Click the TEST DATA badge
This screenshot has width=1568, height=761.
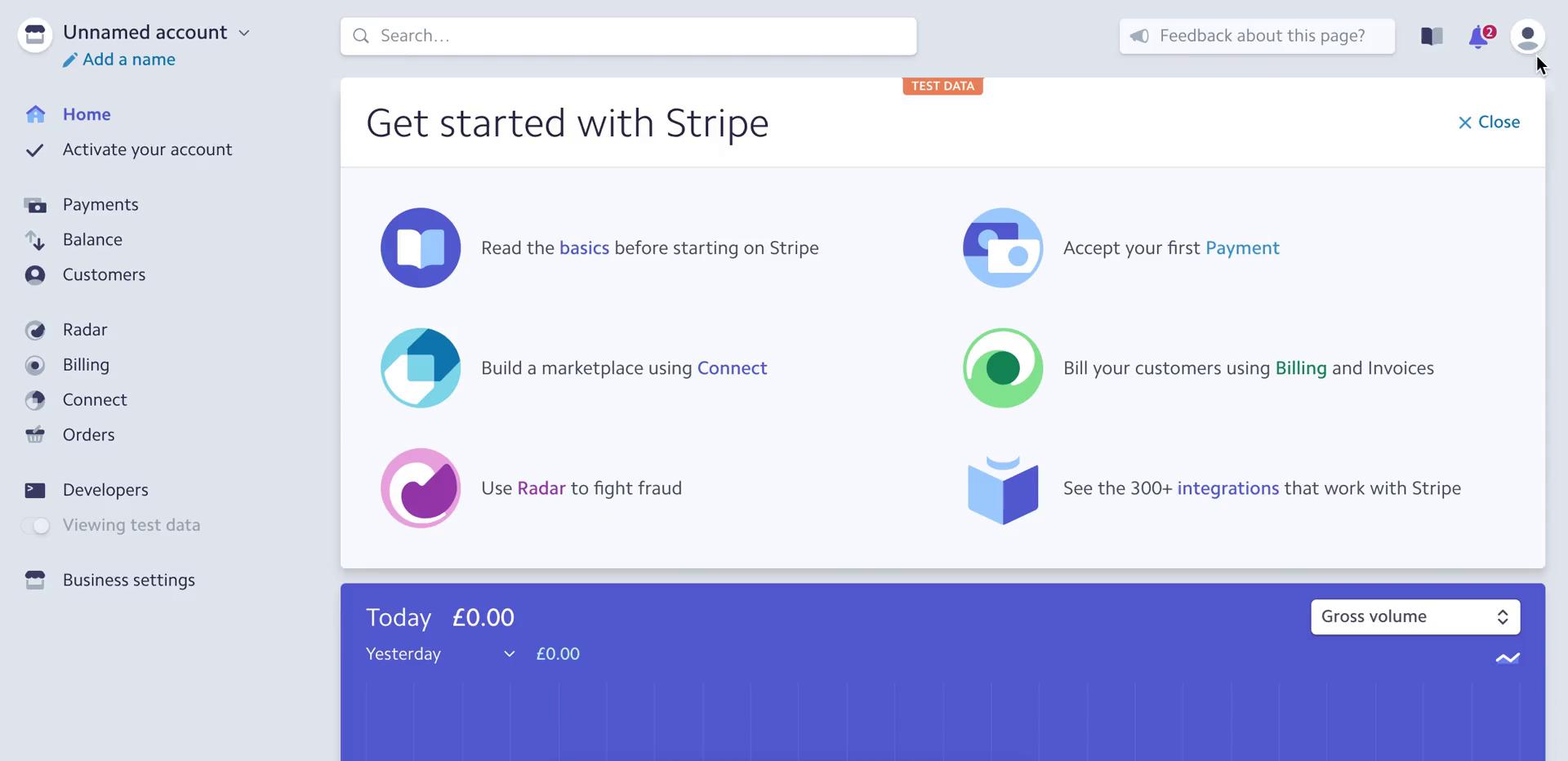coord(942,86)
